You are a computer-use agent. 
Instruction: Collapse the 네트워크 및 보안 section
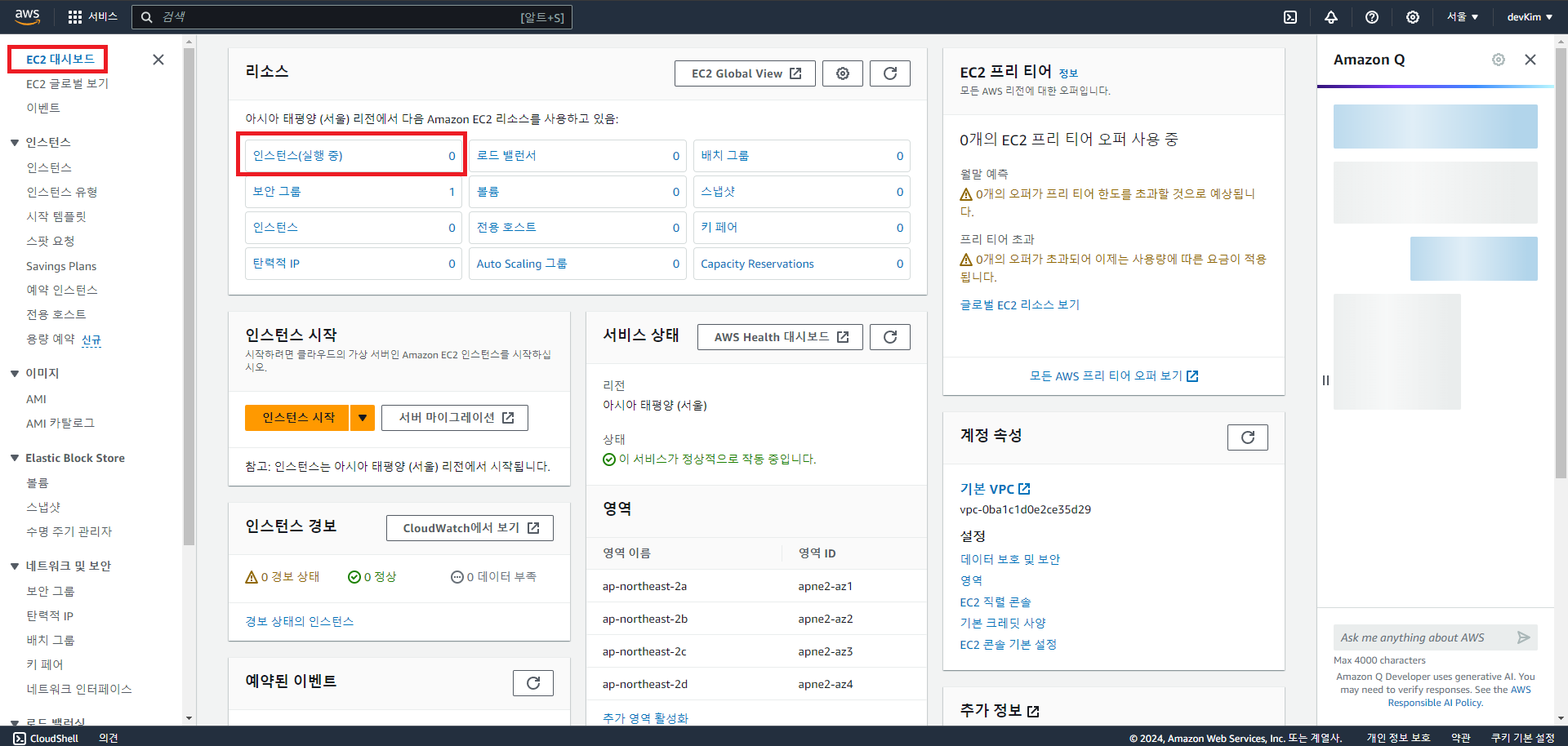click(15, 566)
